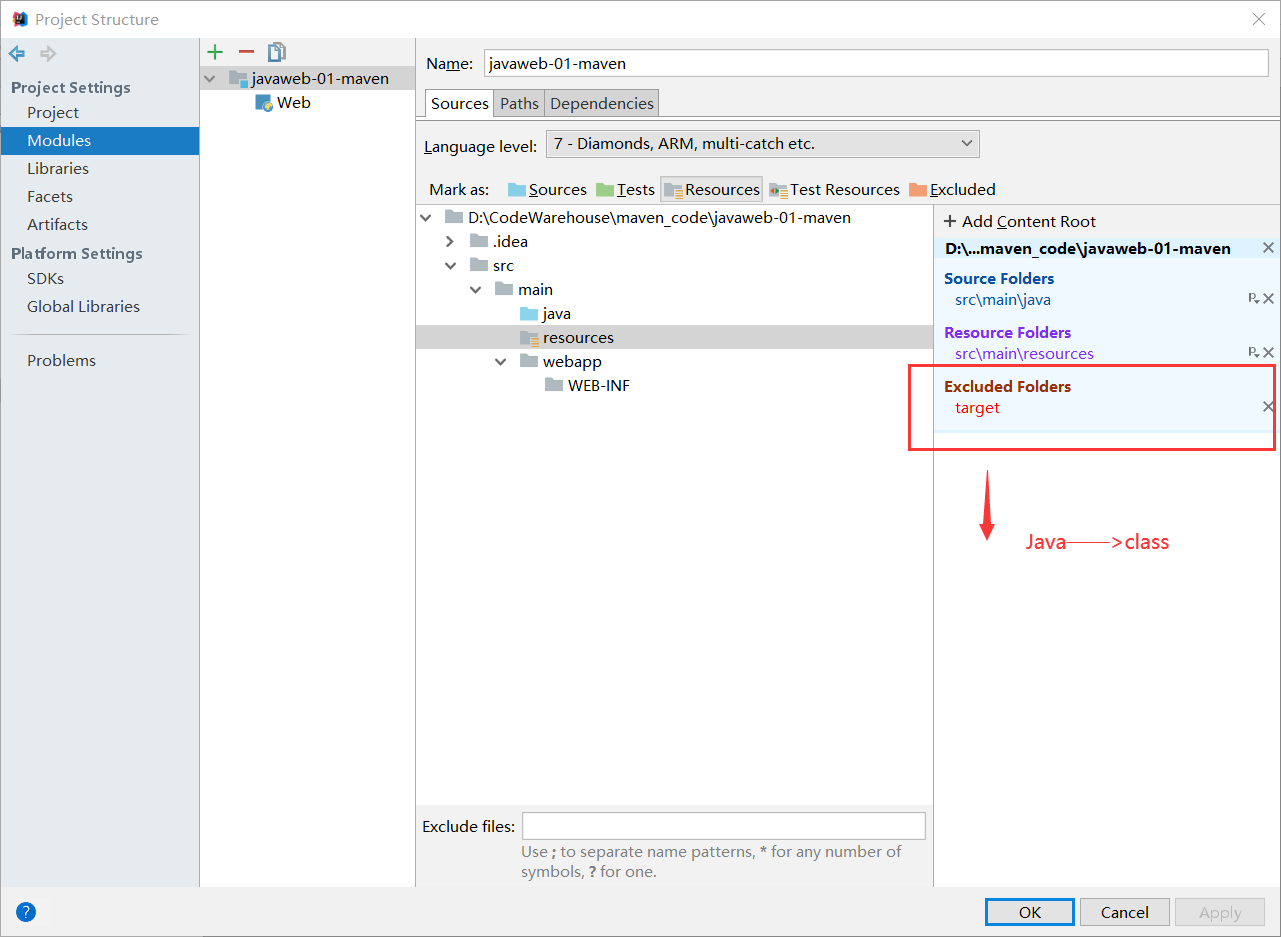
Task: Select the WEB-INF folder row
Action: pyautogui.click(x=674, y=386)
